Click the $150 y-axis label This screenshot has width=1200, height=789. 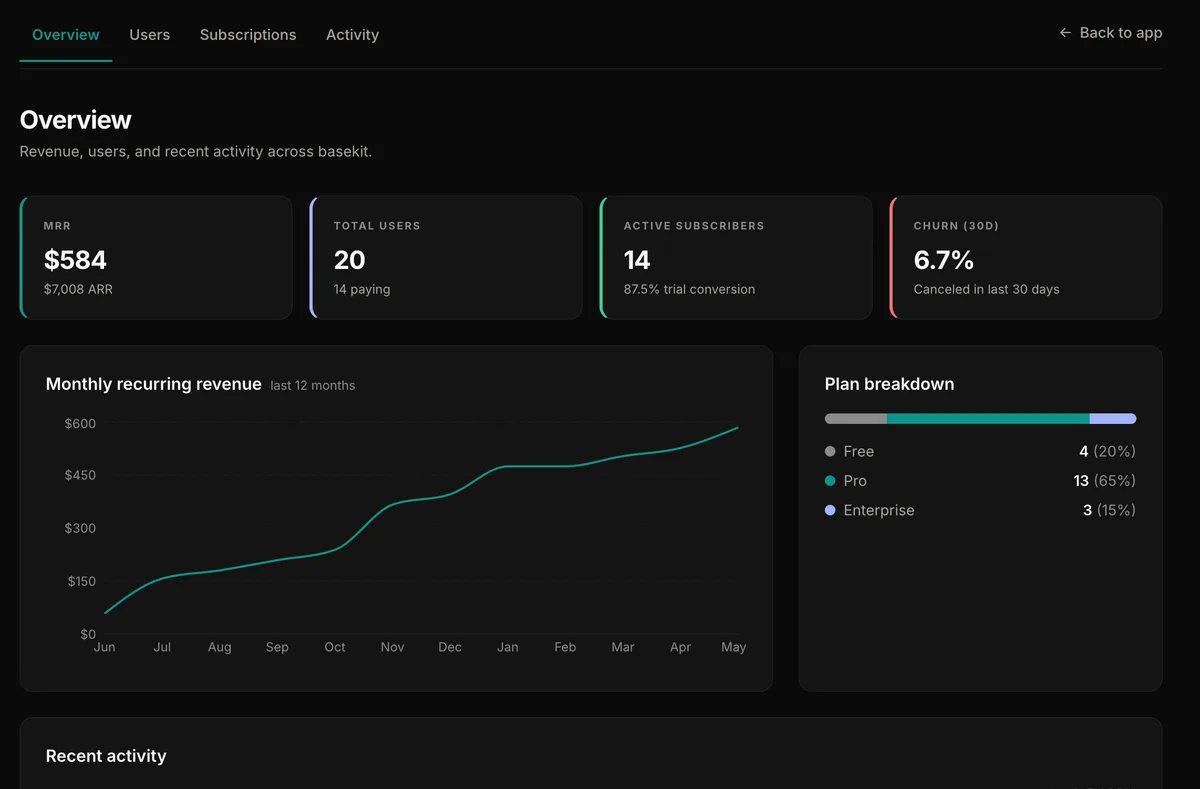pyautogui.click(x=80, y=581)
